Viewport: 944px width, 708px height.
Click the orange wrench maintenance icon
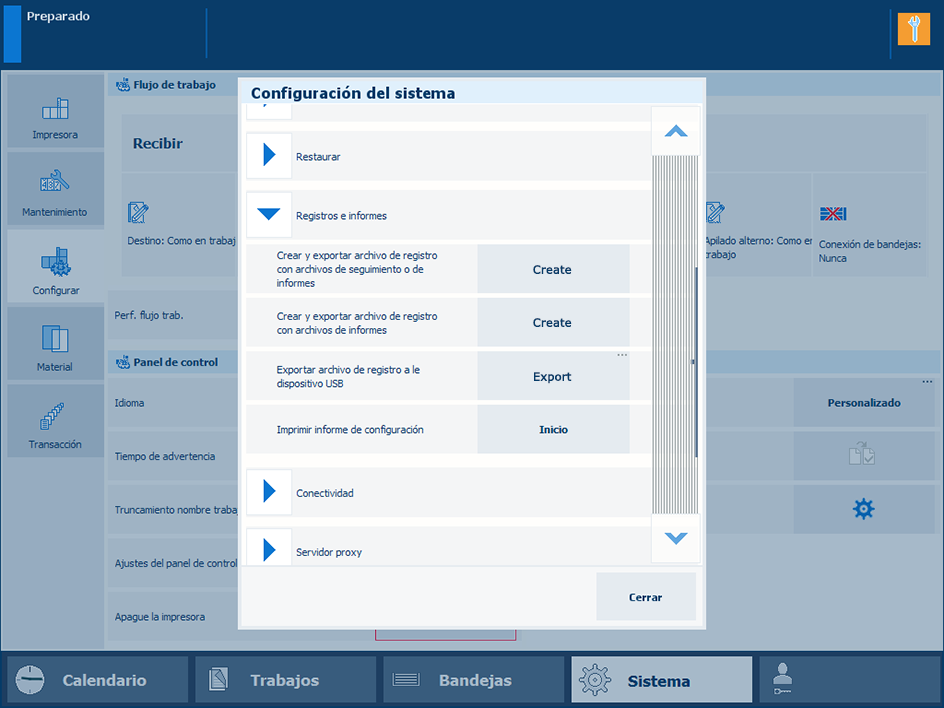(913, 29)
